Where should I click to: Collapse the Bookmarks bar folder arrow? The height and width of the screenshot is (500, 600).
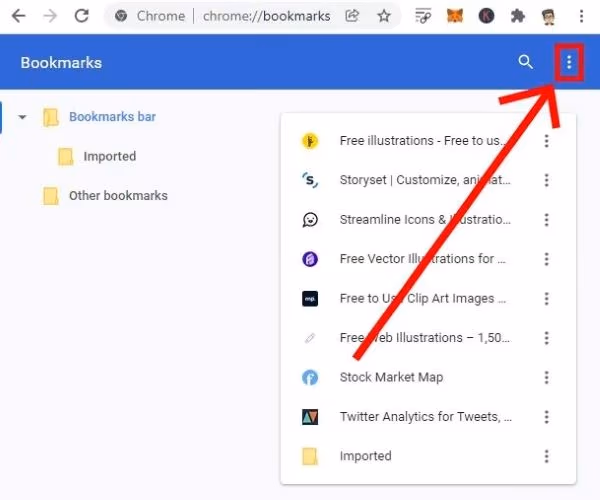pos(23,118)
